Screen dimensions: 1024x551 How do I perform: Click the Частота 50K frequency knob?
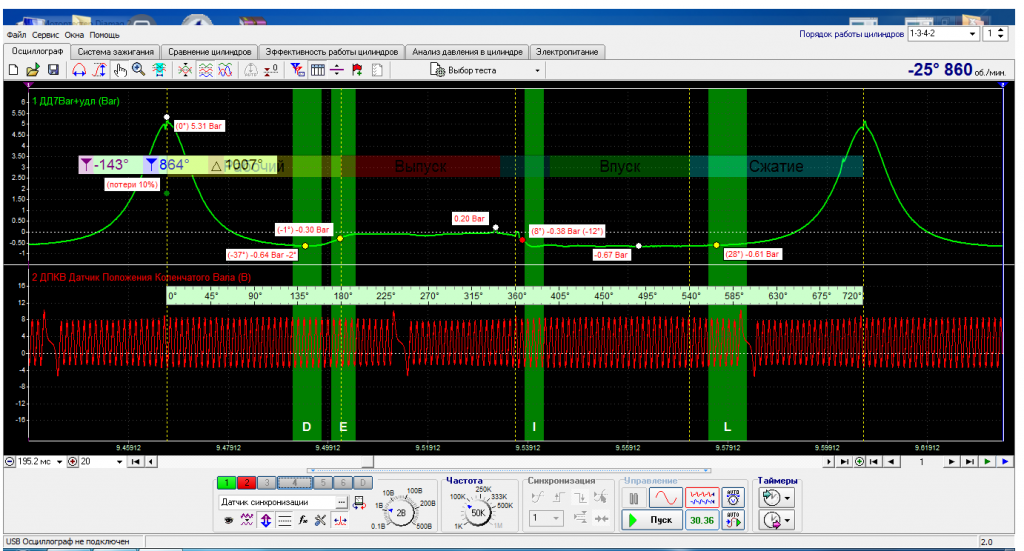478,512
